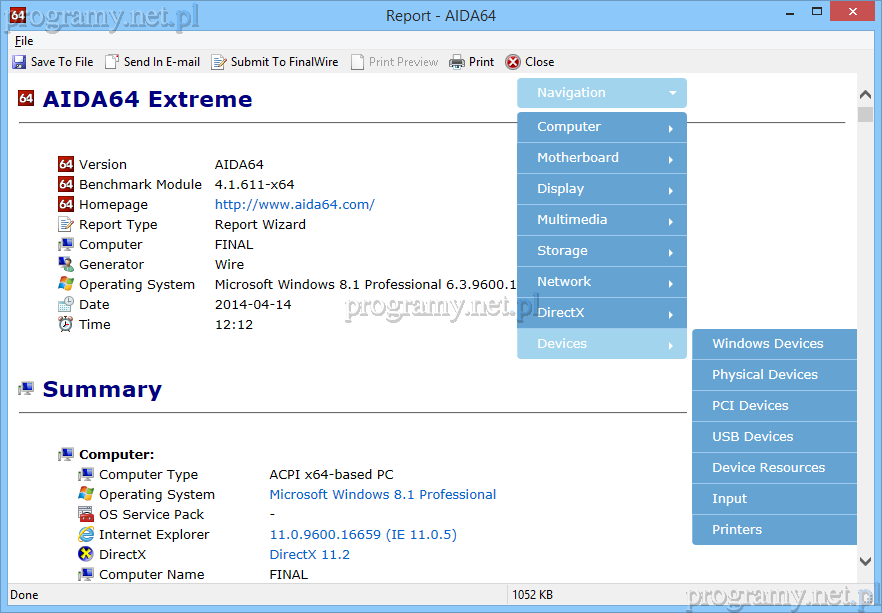This screenshot has height=613, width=882.
Task: Open the aida64.com homepage link
Action: click(x=294, y=205)
